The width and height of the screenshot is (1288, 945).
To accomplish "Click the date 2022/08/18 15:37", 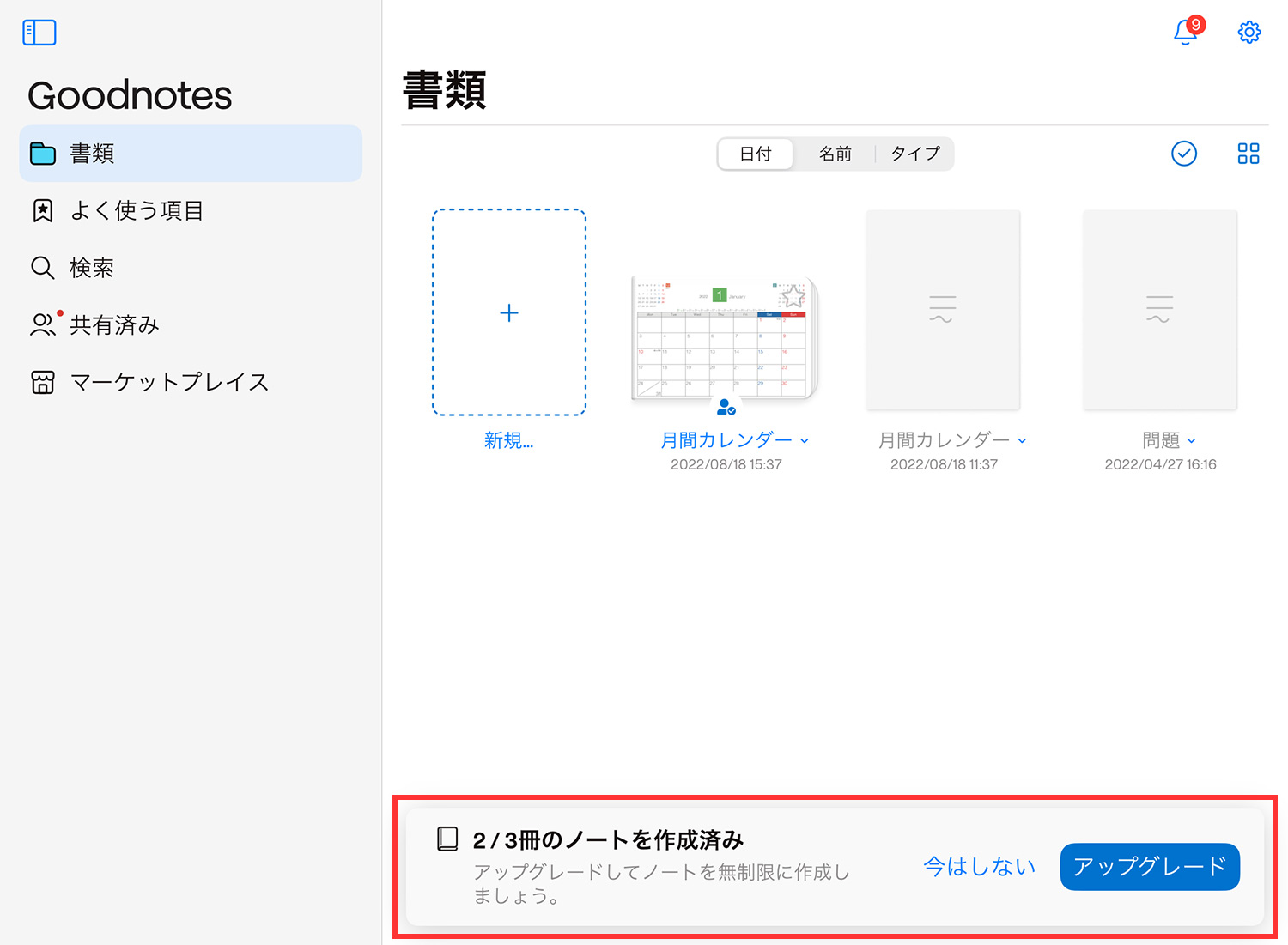I will tap(726, 464).
